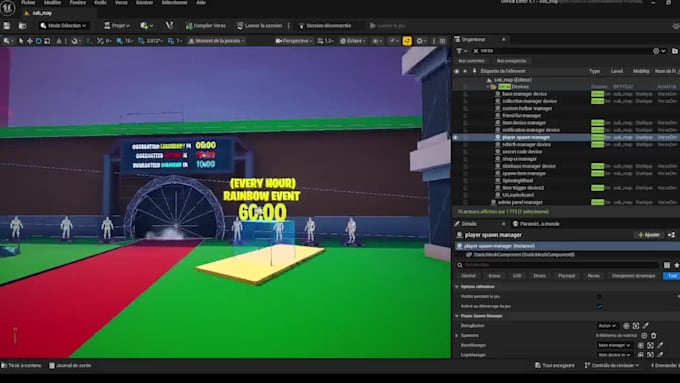Select custom hotbar manager row
This screenshot has height=383, width=680.
pos(527,108)
